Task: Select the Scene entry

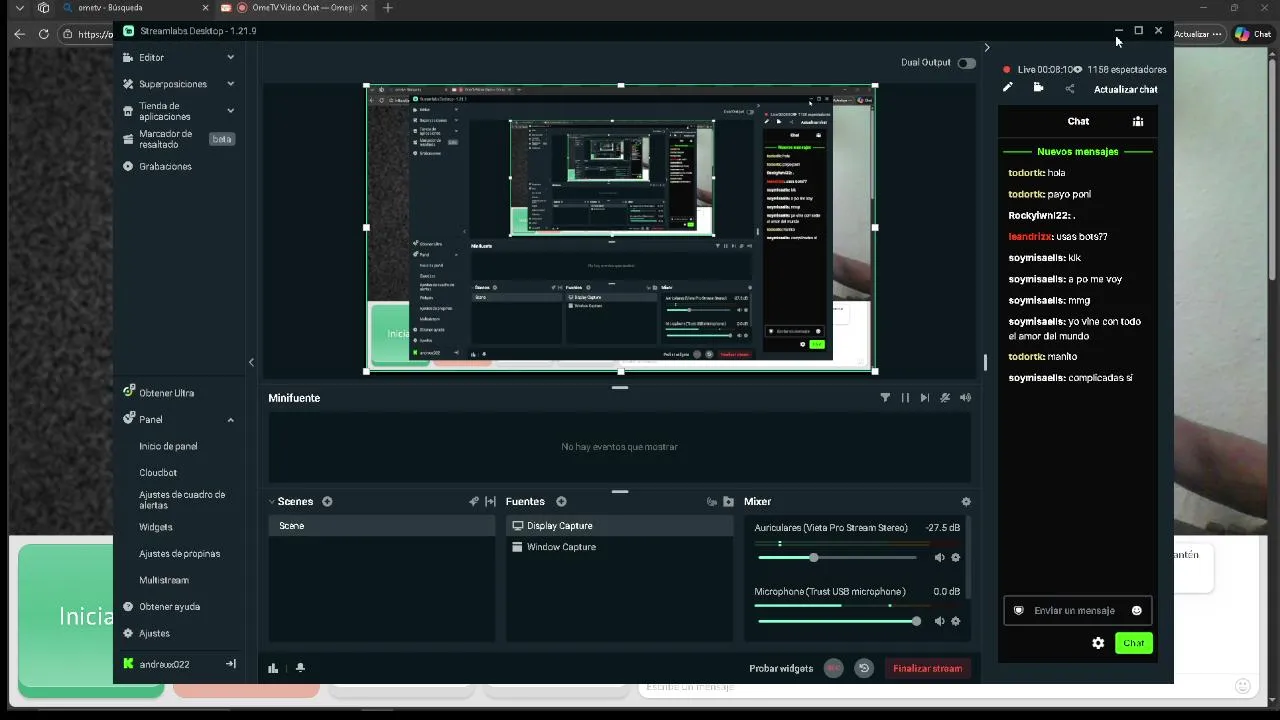Action: coord(382,526)
